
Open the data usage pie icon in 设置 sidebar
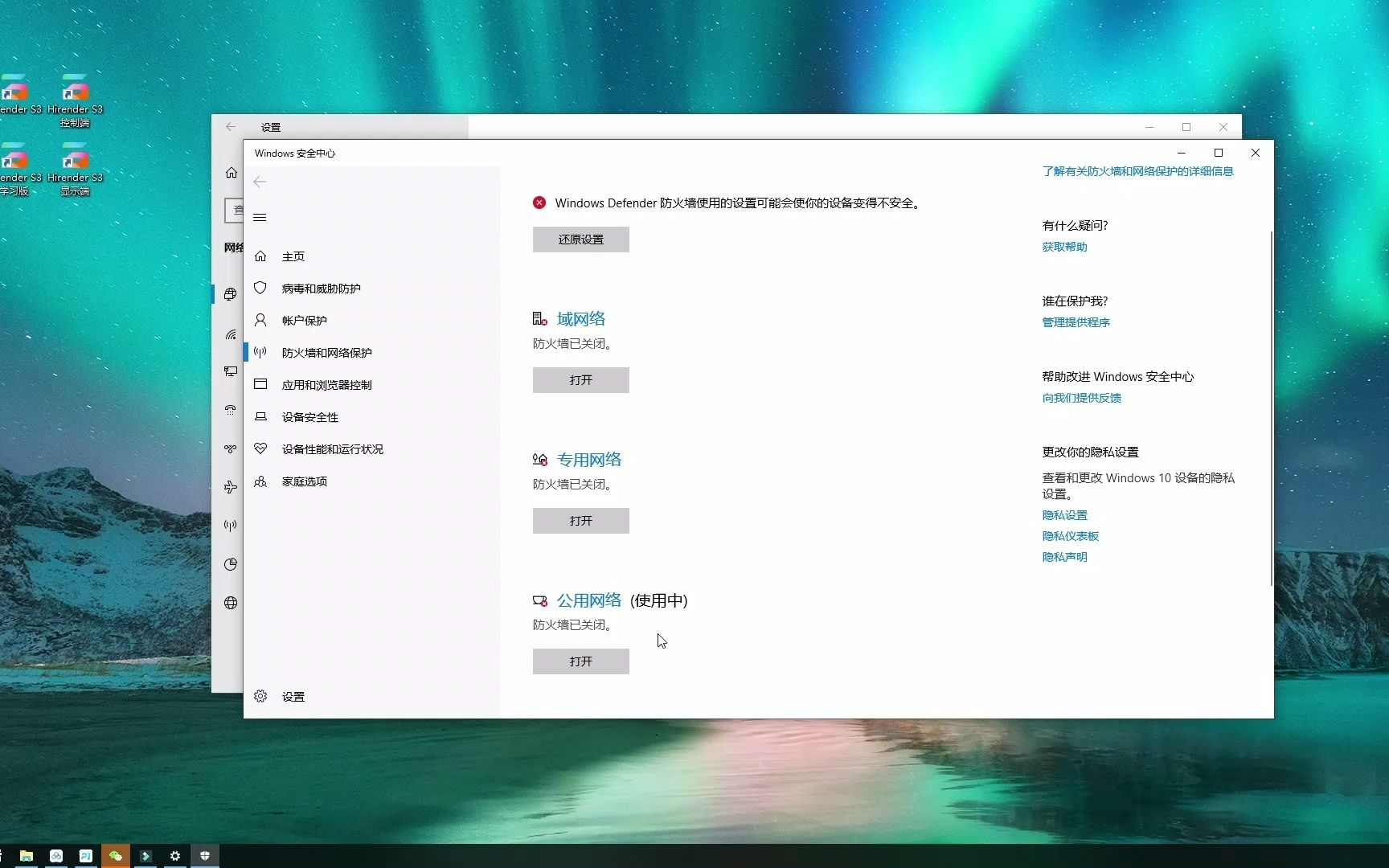[x=231, y=564]
